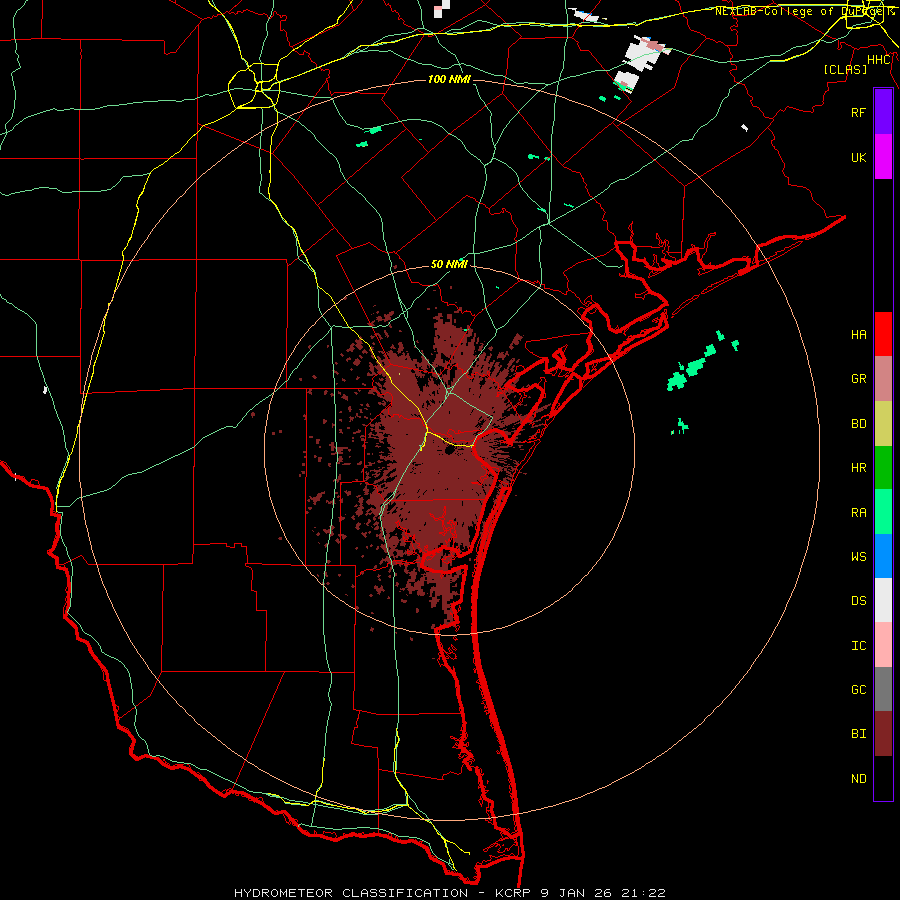Click the RF purple legend swatch

tap(883, 112)
